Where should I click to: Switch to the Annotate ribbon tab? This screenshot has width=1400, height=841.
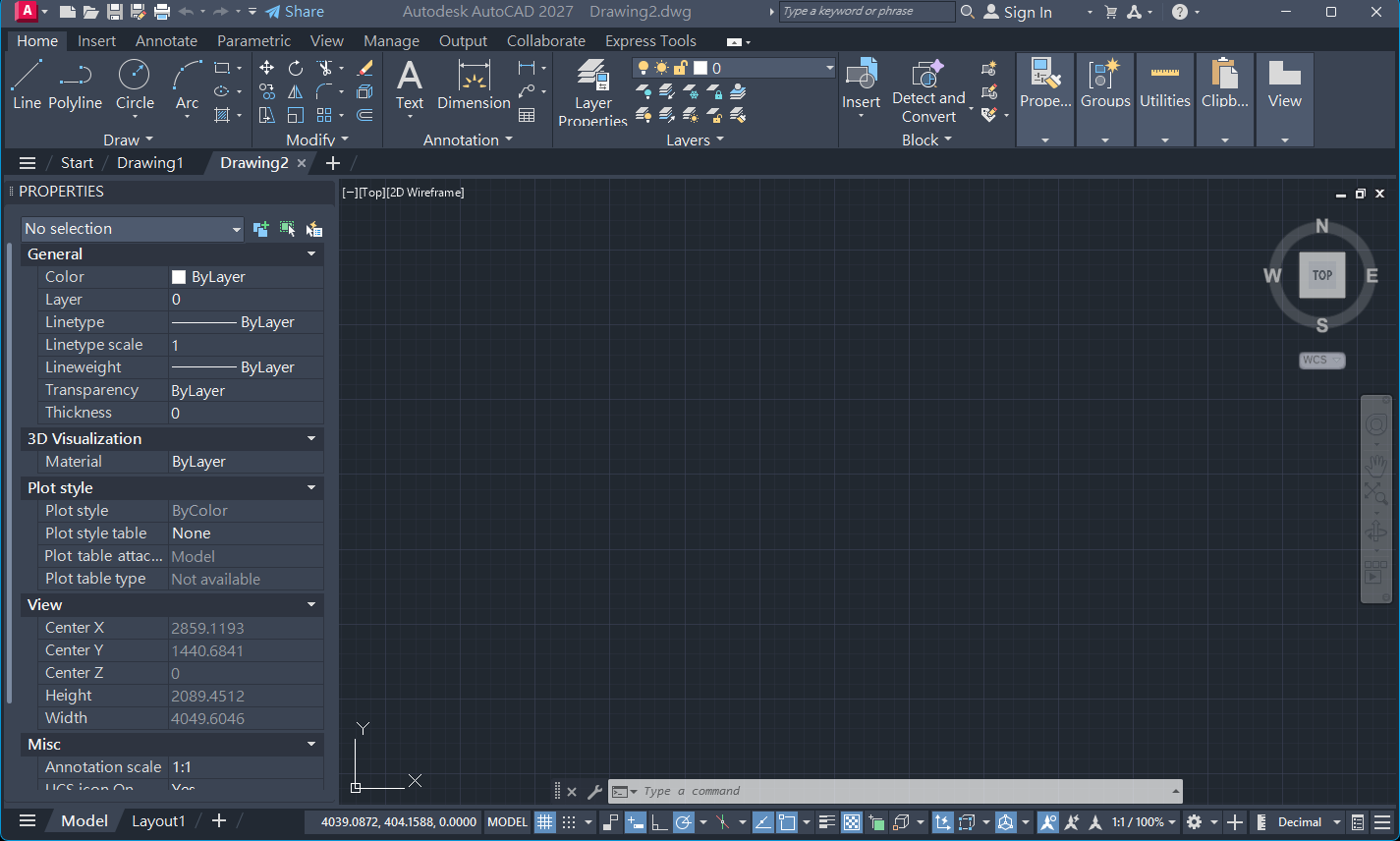coord(166,41)
